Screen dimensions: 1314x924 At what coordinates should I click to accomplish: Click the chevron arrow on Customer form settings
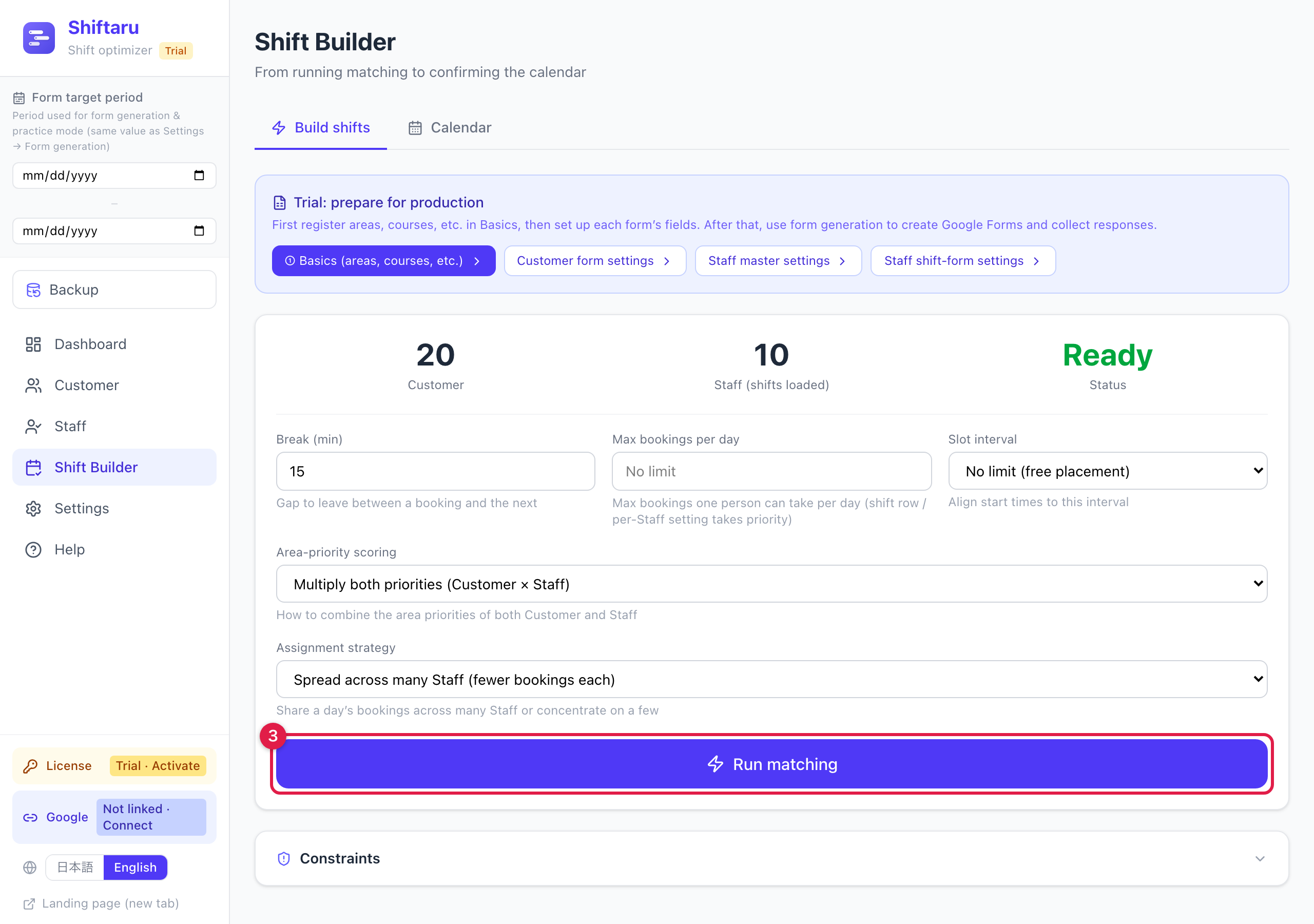(667, 261)
